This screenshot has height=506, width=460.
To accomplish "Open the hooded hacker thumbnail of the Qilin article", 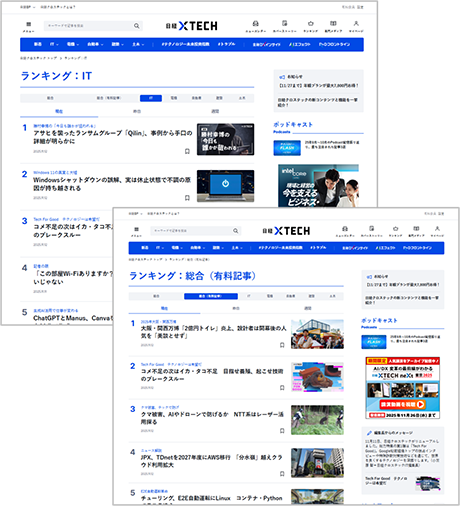I will coord(225,139).
